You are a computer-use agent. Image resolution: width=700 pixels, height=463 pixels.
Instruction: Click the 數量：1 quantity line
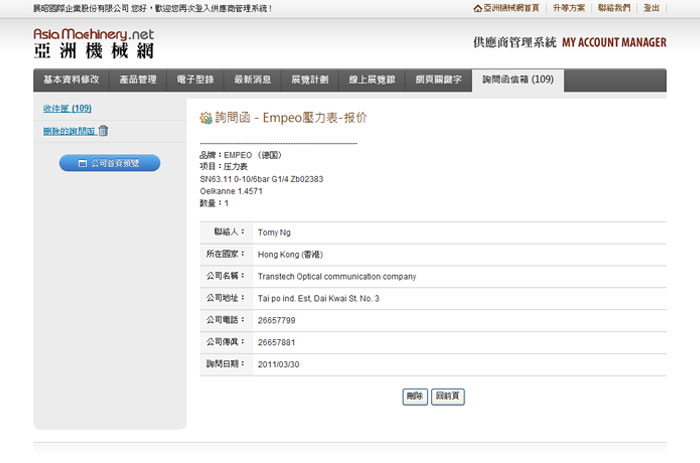click(214, 203)
